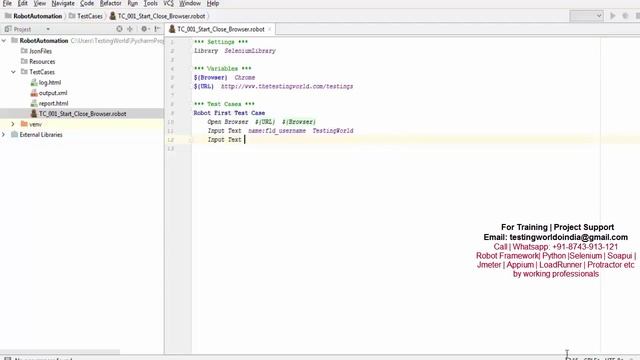Switch to TC_001_Start_Close_Browser.robot editor tab

221,29
